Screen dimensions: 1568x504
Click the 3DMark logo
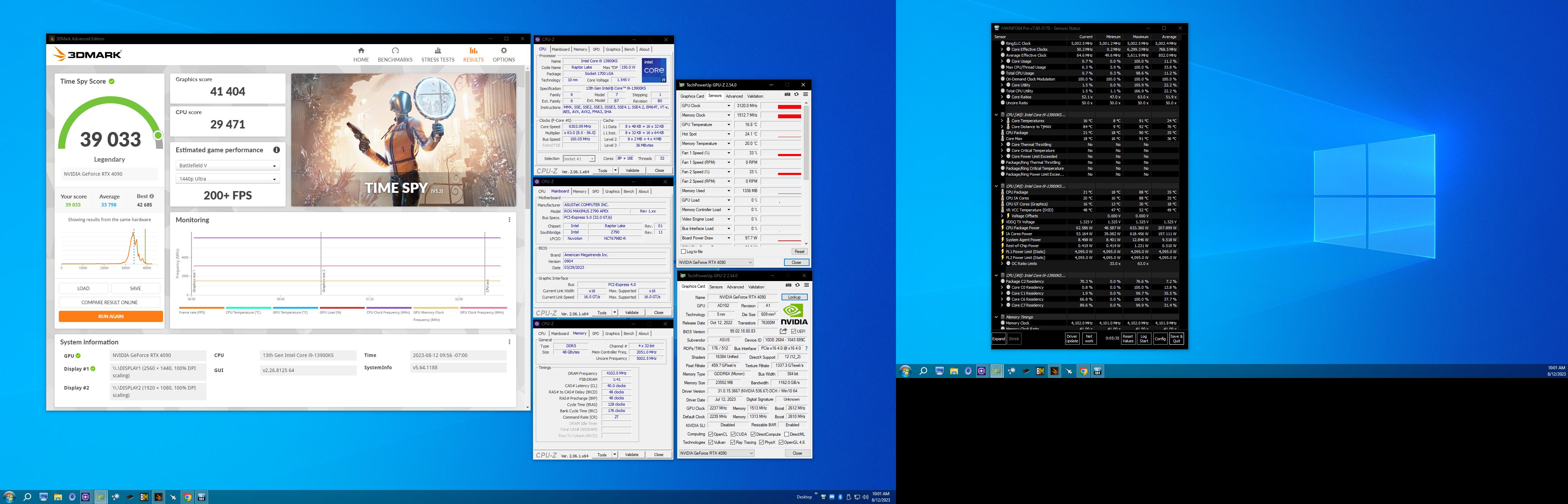click(x=87, y=54)
